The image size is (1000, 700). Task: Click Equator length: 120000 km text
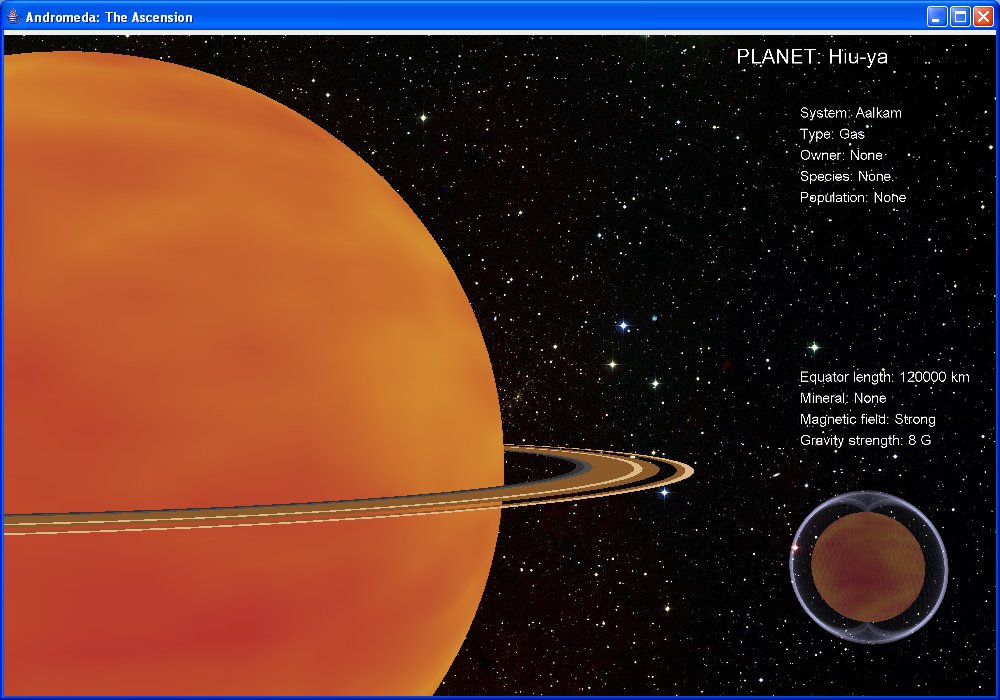tap(884, 377)
